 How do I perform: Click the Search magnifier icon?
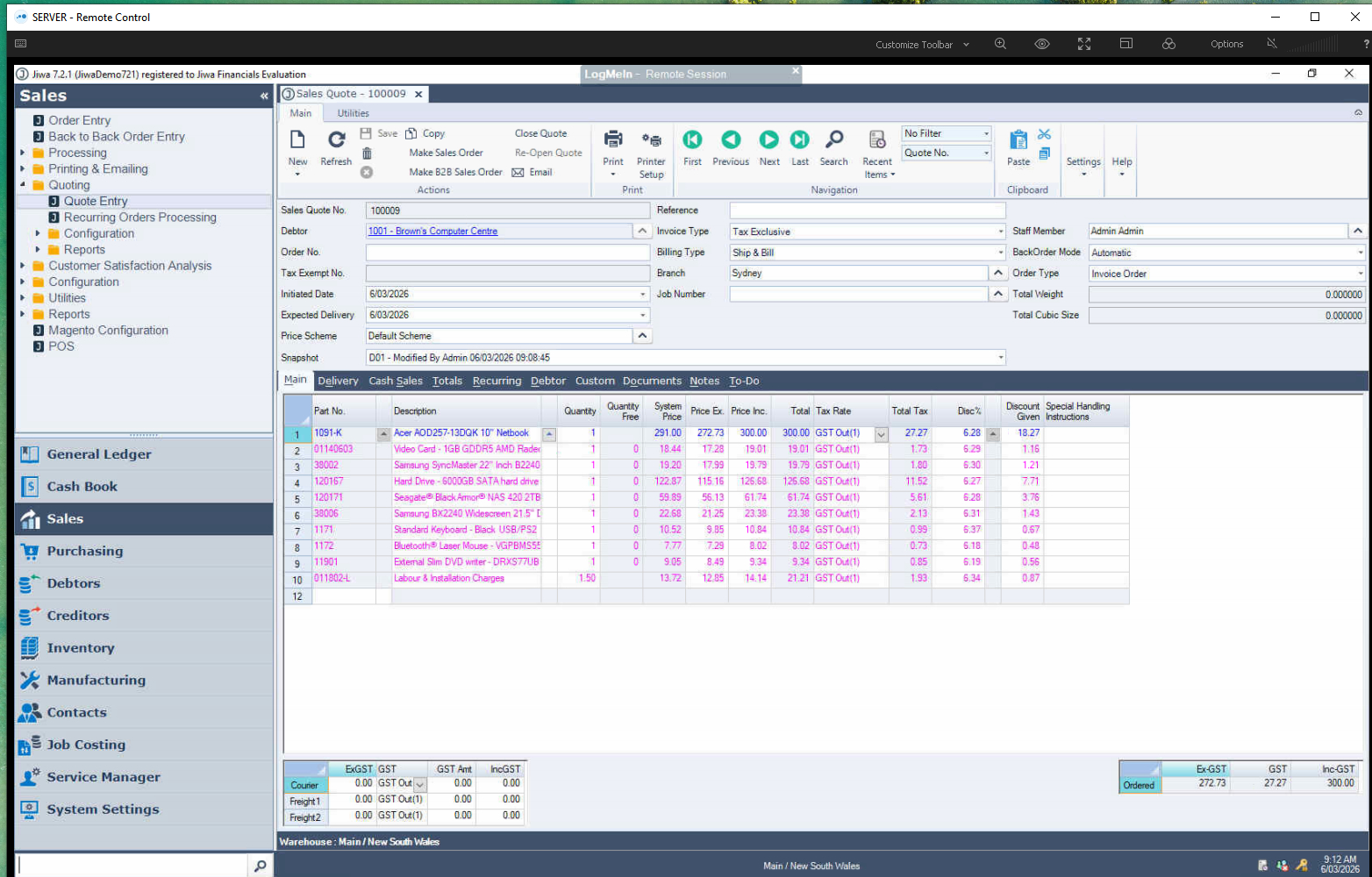point(833,140)
